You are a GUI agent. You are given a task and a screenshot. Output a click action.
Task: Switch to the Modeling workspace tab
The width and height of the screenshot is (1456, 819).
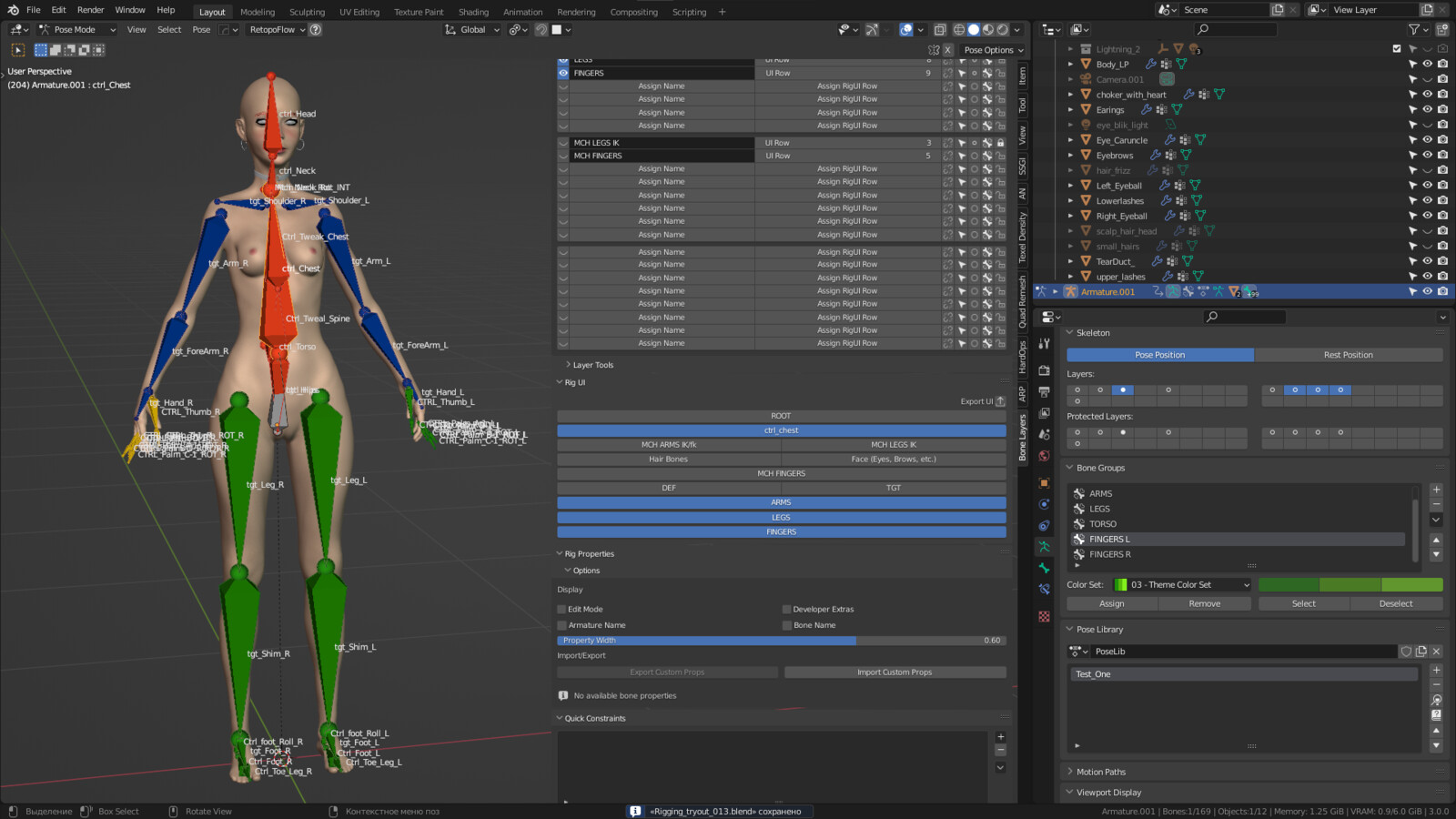[258, 12]
